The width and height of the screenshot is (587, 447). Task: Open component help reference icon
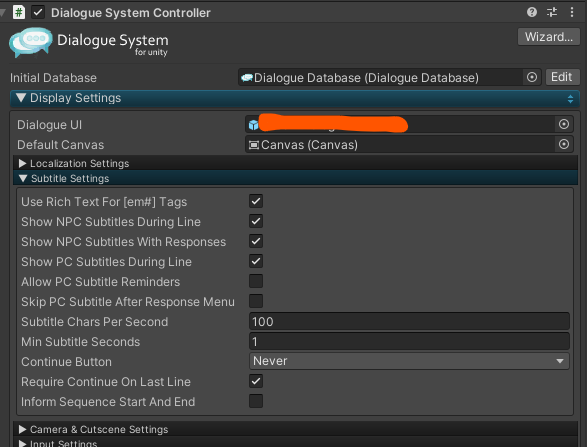[x=532, y=12]
